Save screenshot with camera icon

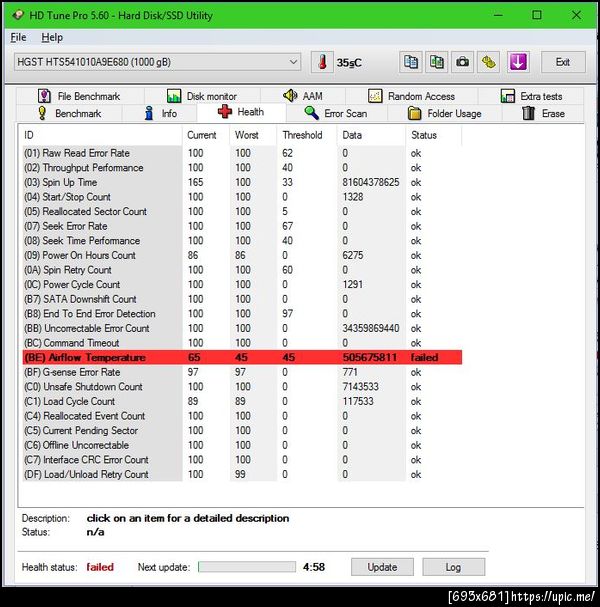463,62
